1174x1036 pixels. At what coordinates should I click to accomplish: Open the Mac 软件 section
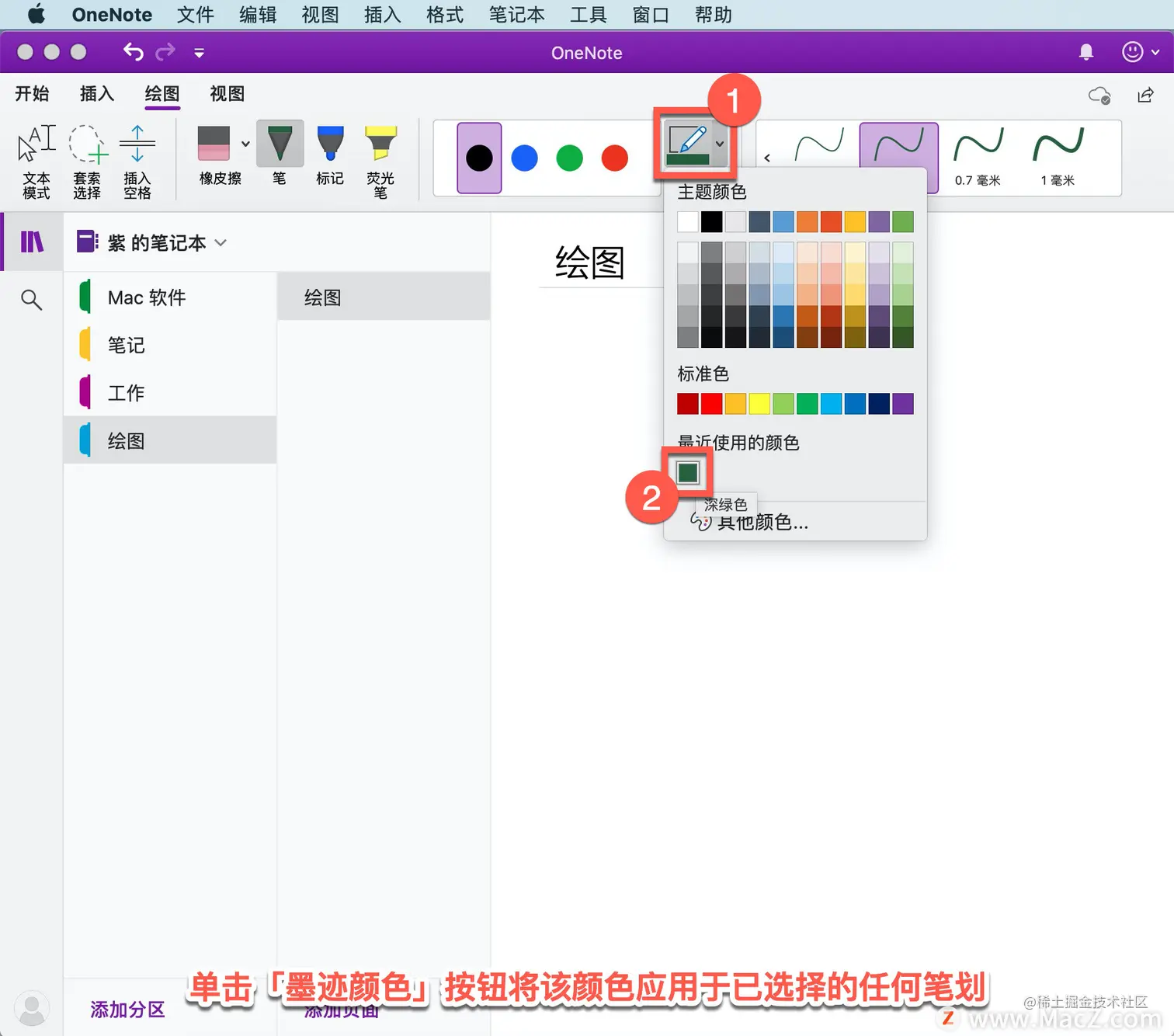(x=170, y=297)
